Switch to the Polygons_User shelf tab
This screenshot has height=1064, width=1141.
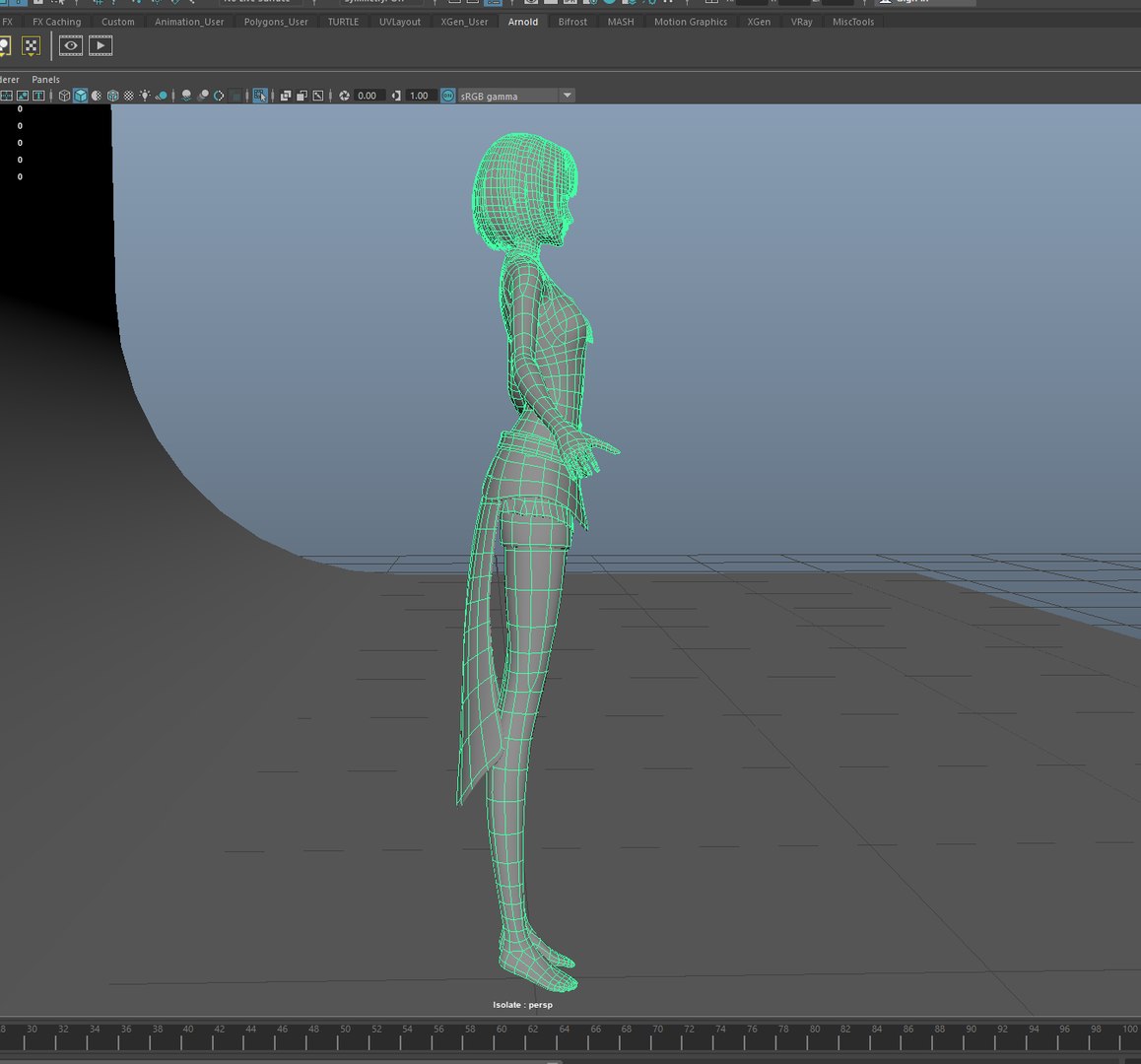point(276,22)
